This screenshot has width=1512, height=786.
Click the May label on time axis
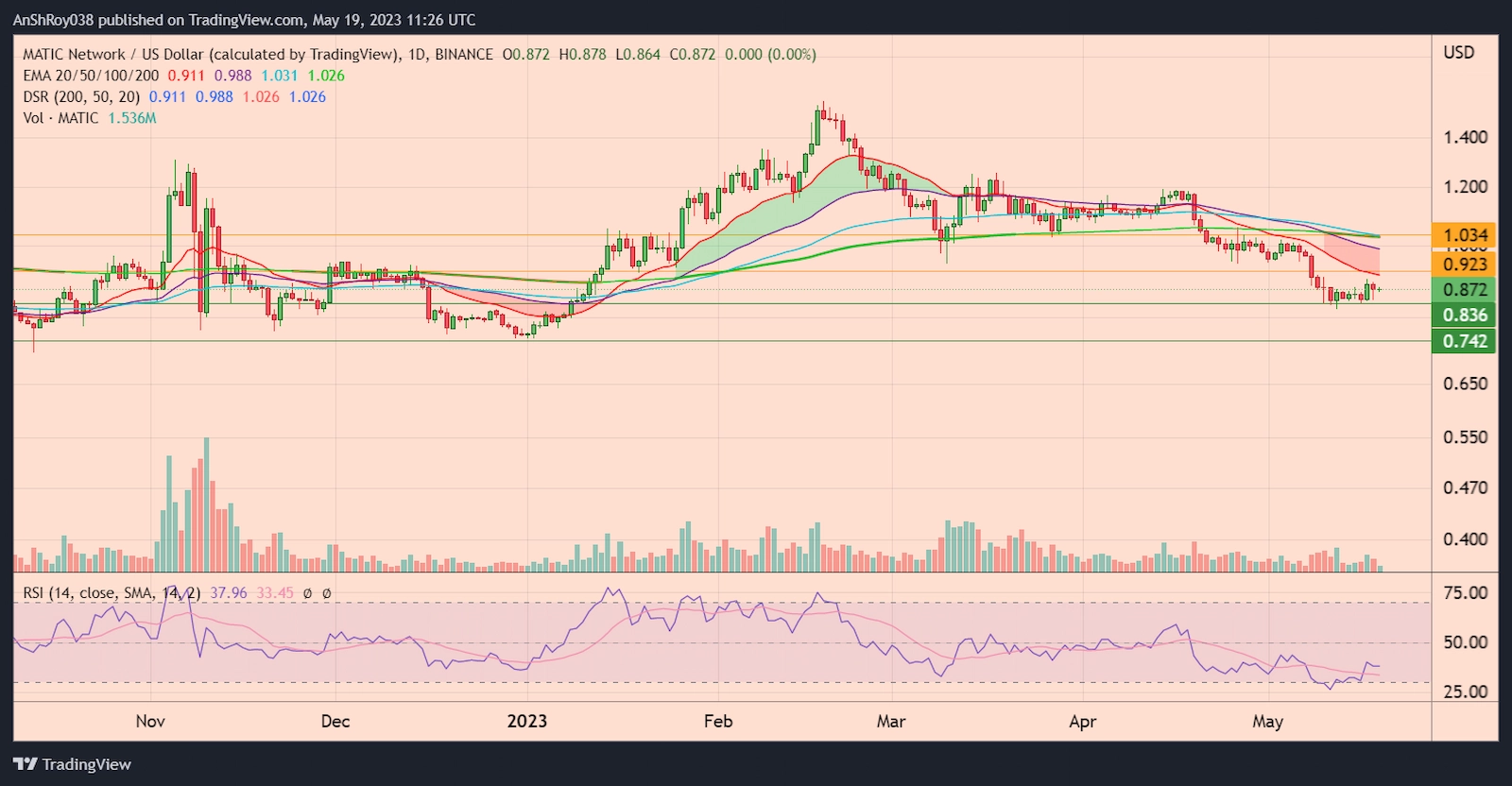point(1267,722)
